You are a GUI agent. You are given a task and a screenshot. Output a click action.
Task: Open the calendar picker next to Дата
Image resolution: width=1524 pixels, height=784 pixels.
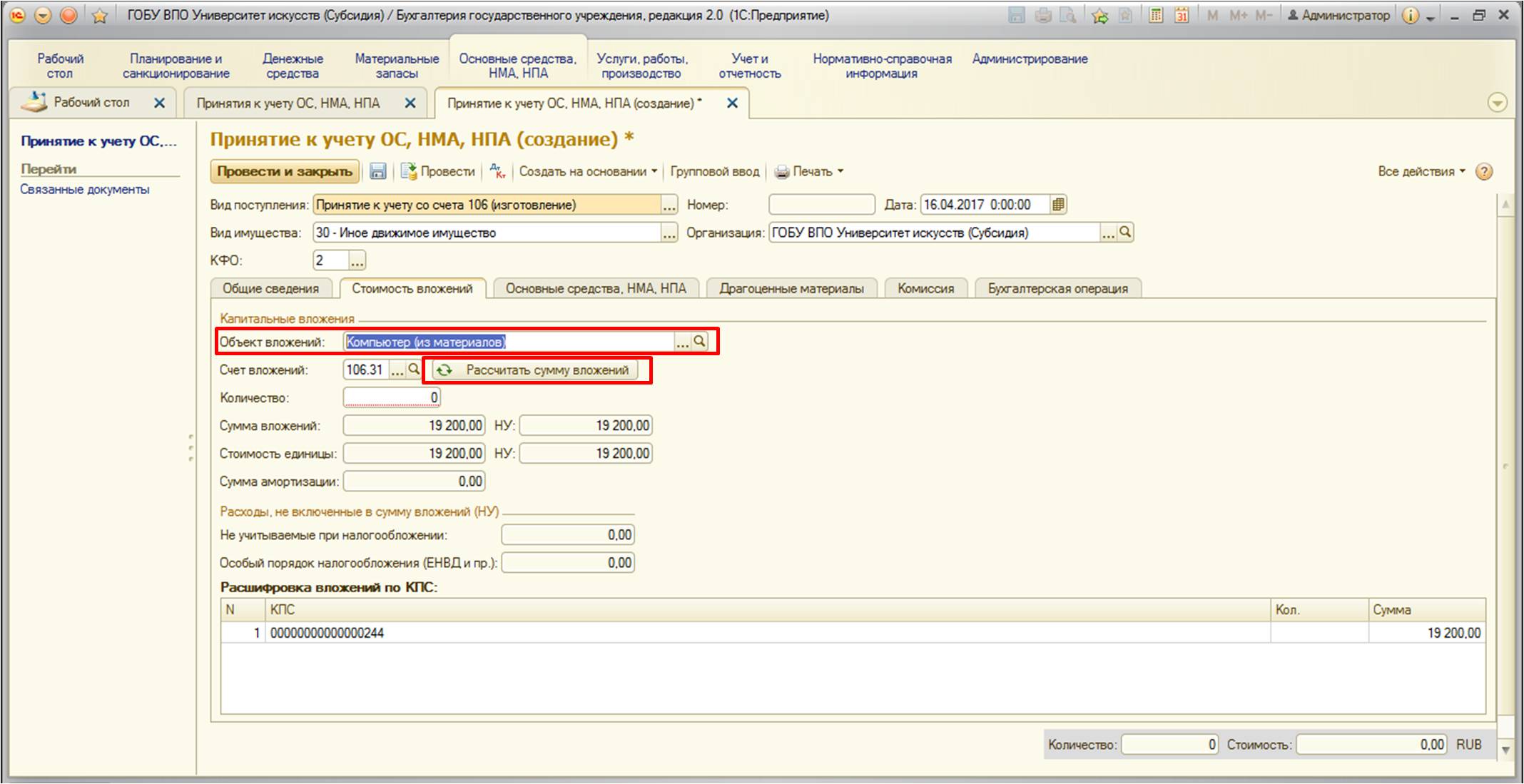(x=1058, y=205)
